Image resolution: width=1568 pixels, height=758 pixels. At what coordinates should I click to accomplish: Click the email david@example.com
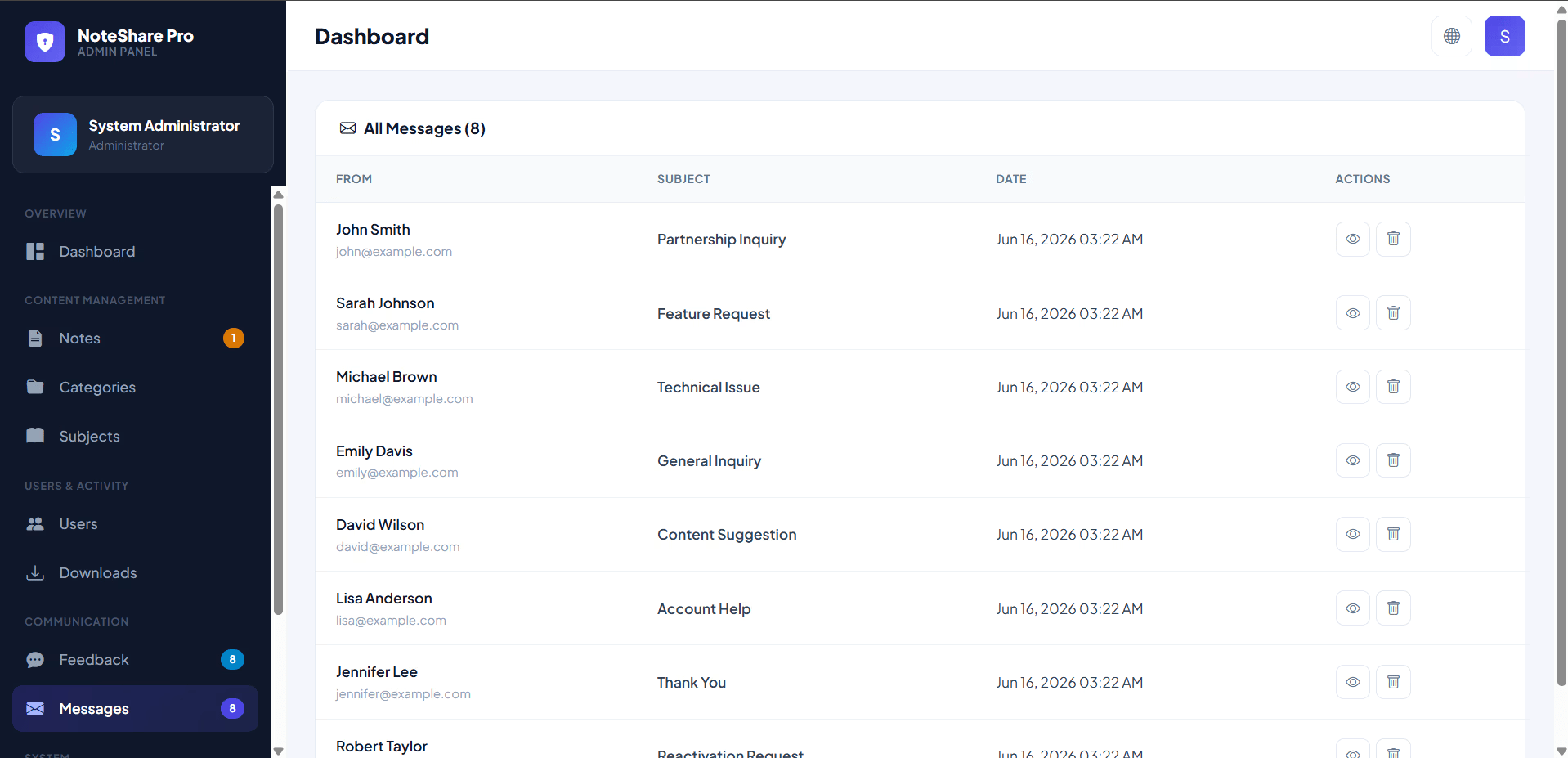398,547
